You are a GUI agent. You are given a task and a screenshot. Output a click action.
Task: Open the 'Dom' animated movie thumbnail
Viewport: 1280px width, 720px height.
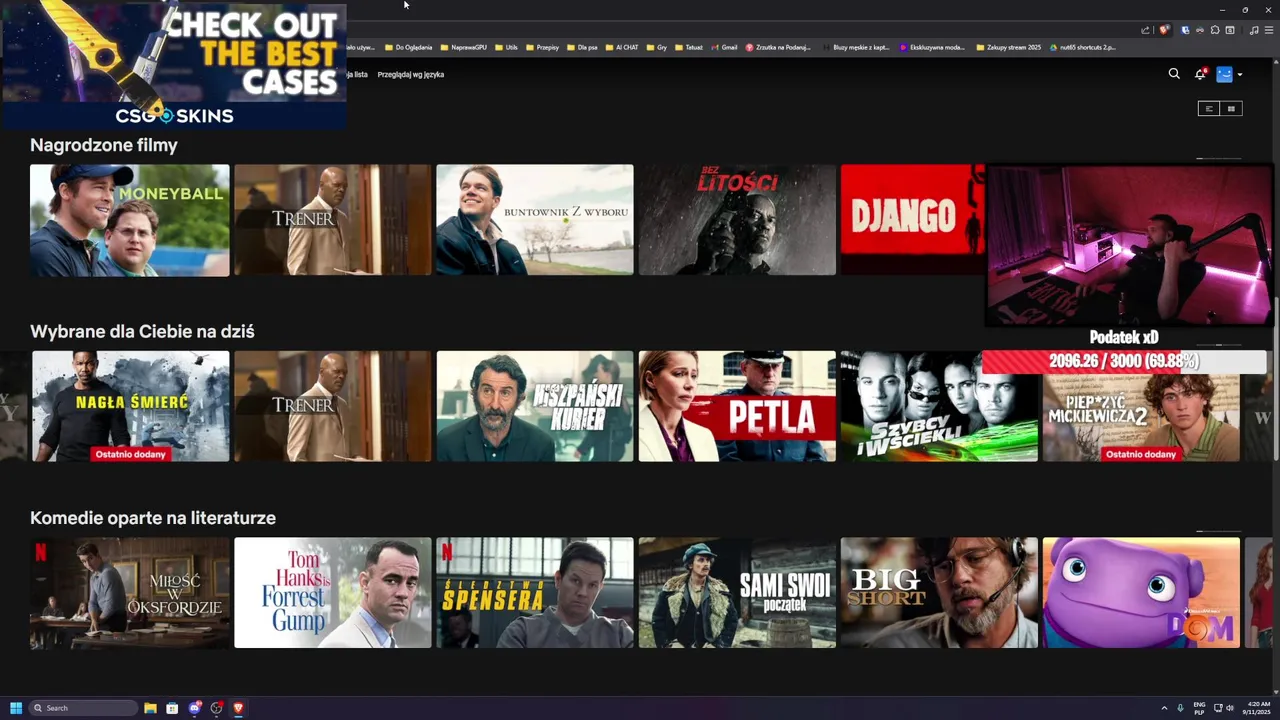click(1141, 593)
